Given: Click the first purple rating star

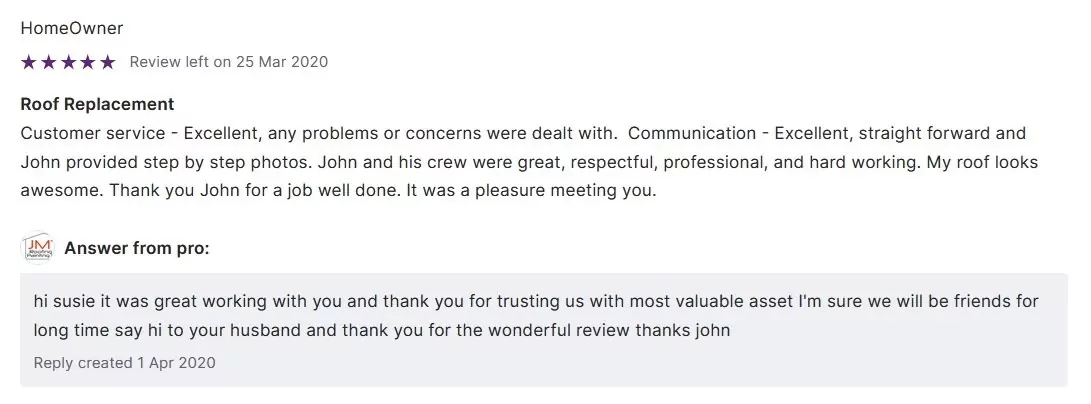Looking at the screenshot, I should [28, 62].
